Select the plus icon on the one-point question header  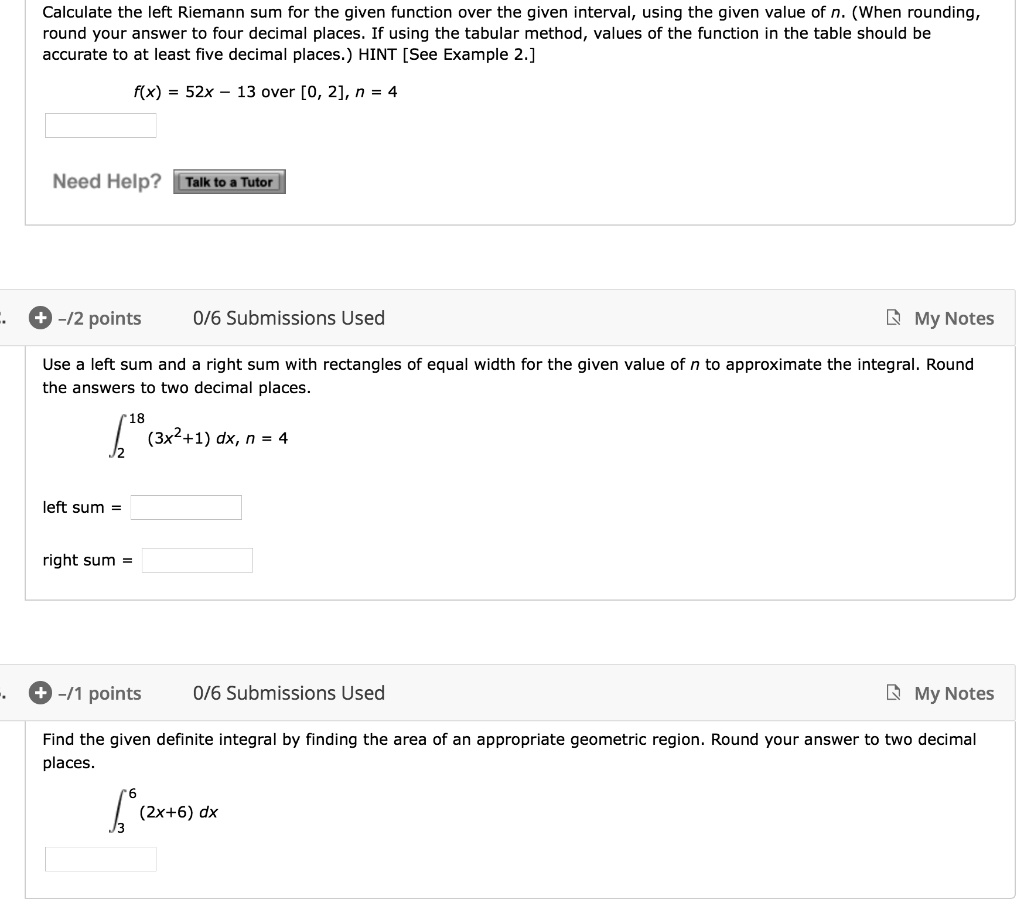pos(38,693)
